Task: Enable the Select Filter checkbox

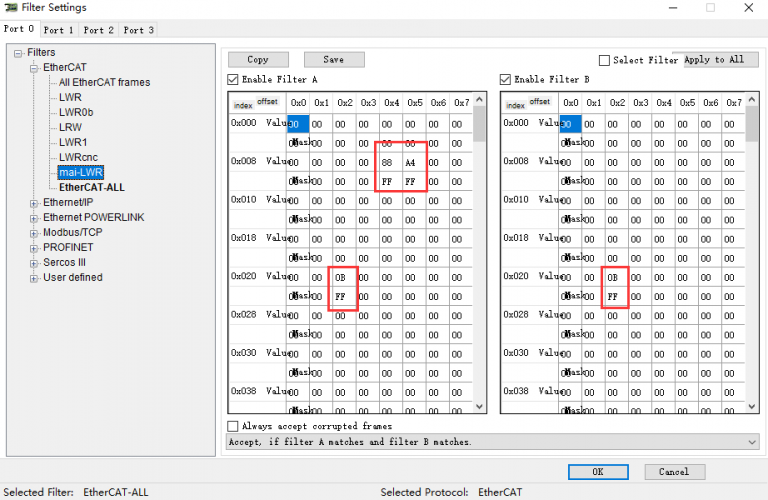Action: pyautogui.click(x=604, y=60)
